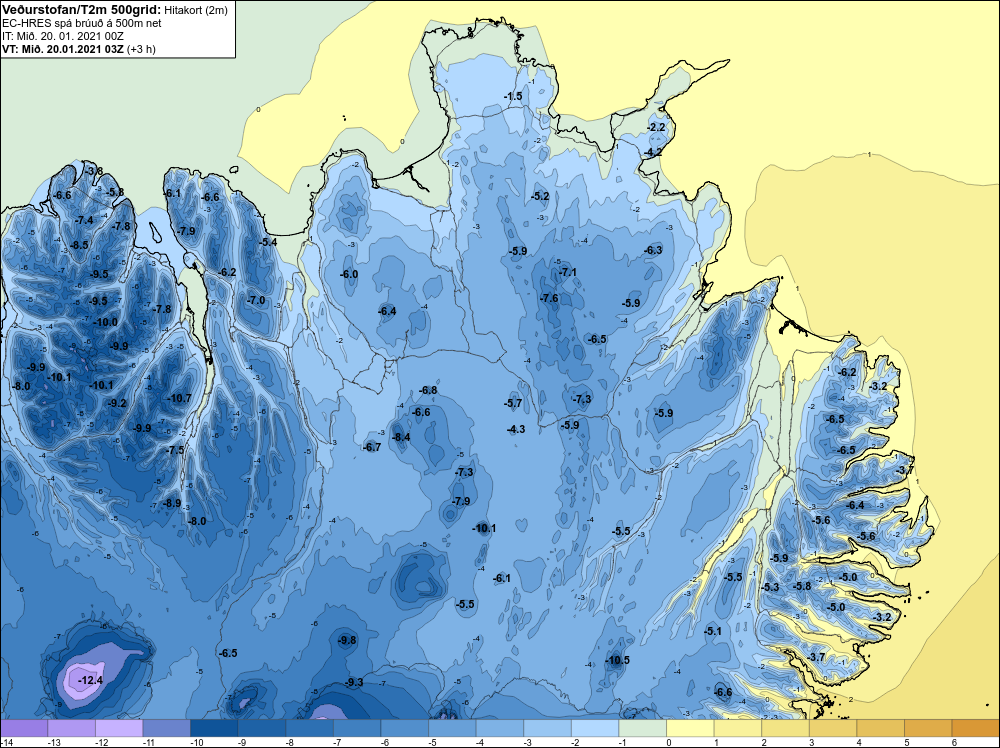
Task: Click the -4.2 temperature value
Action: 653,152
